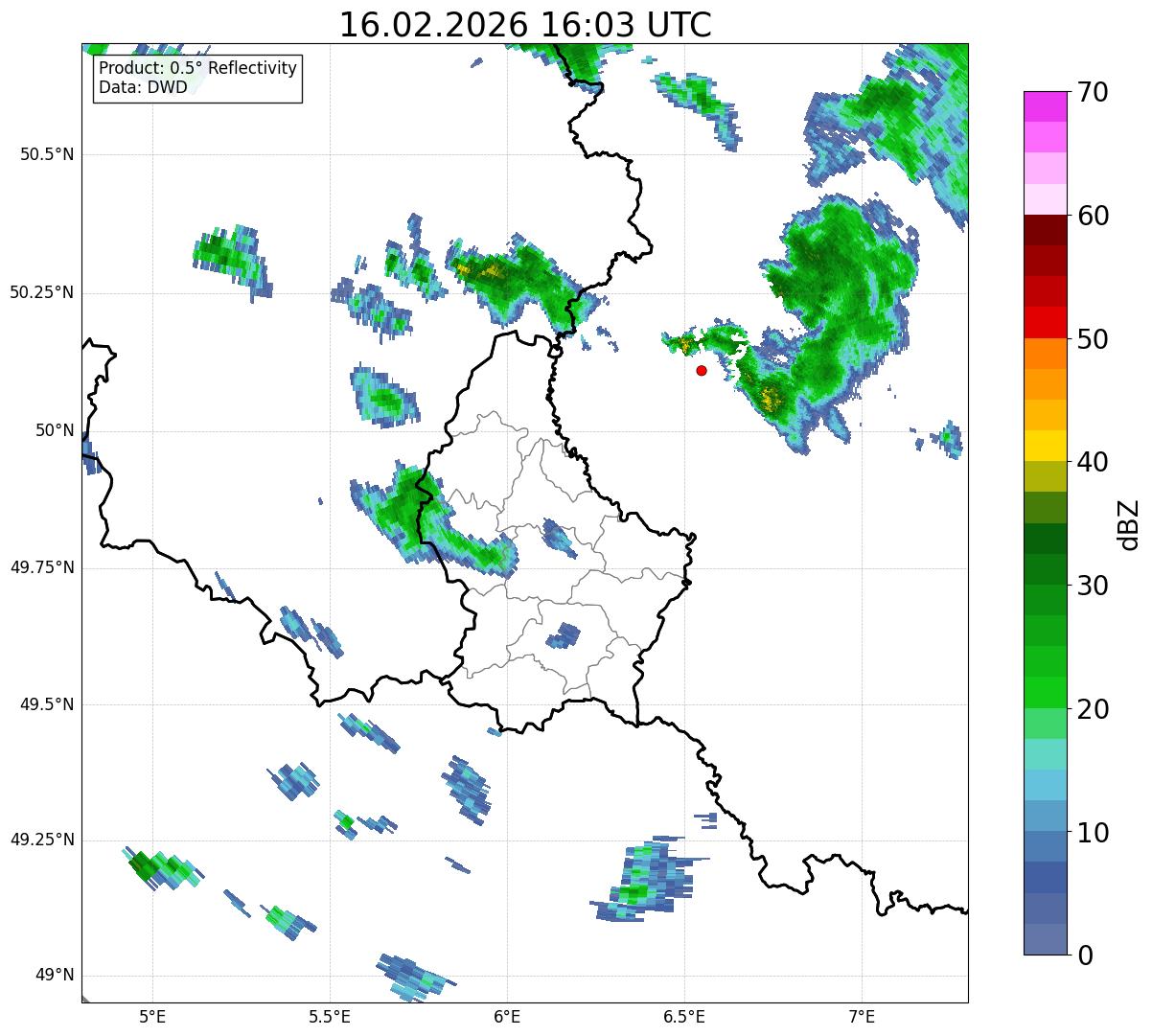1152x1036 pixels.
Task: Click the colorbar 70 tick label
Action: 1093,92
